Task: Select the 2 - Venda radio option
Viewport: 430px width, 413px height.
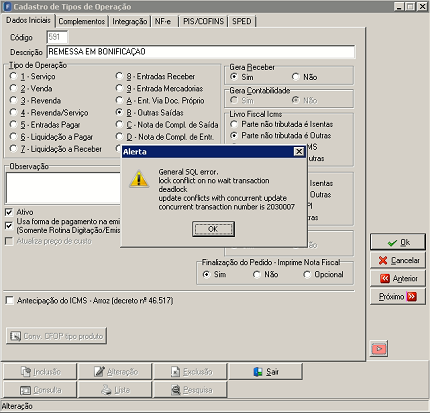Action: (x=13, y=88)
